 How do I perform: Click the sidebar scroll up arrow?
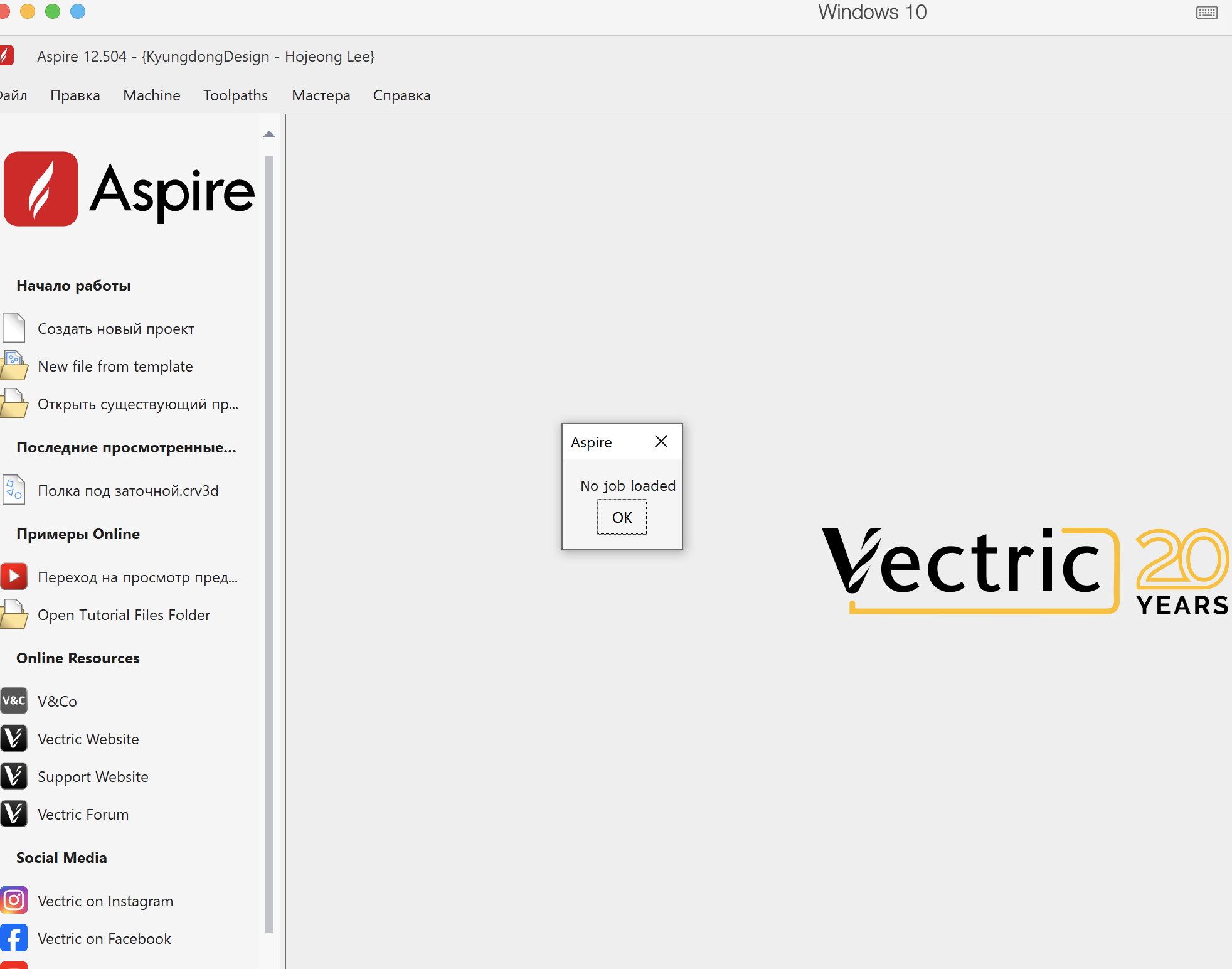click(269, 134)
